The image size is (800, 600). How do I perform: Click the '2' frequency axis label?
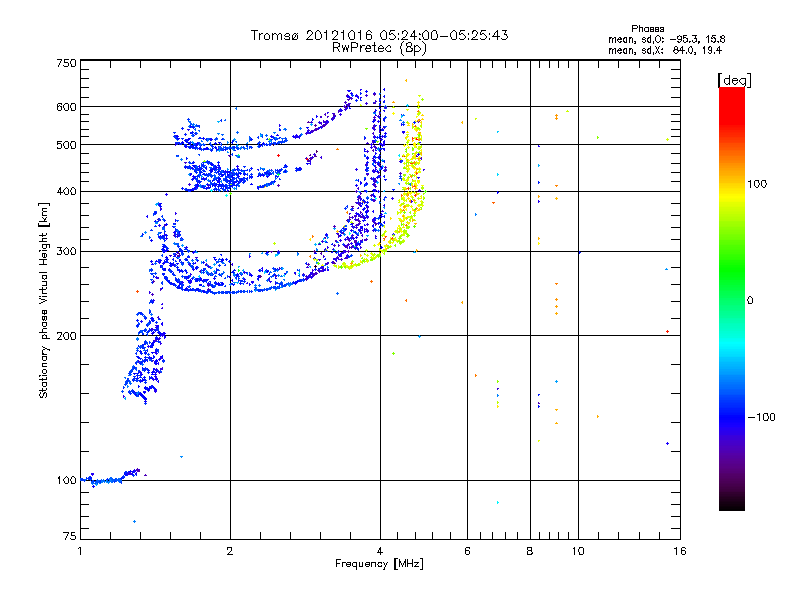pyautogui.click(x=230, y=551)
